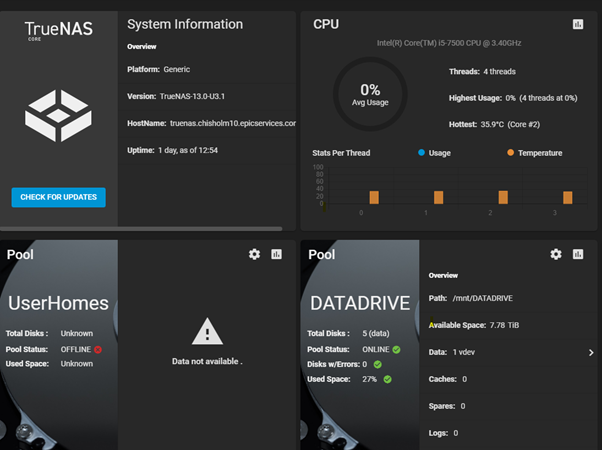Open DATADRIVE pool reports chart icon

(x=578, y=254)
